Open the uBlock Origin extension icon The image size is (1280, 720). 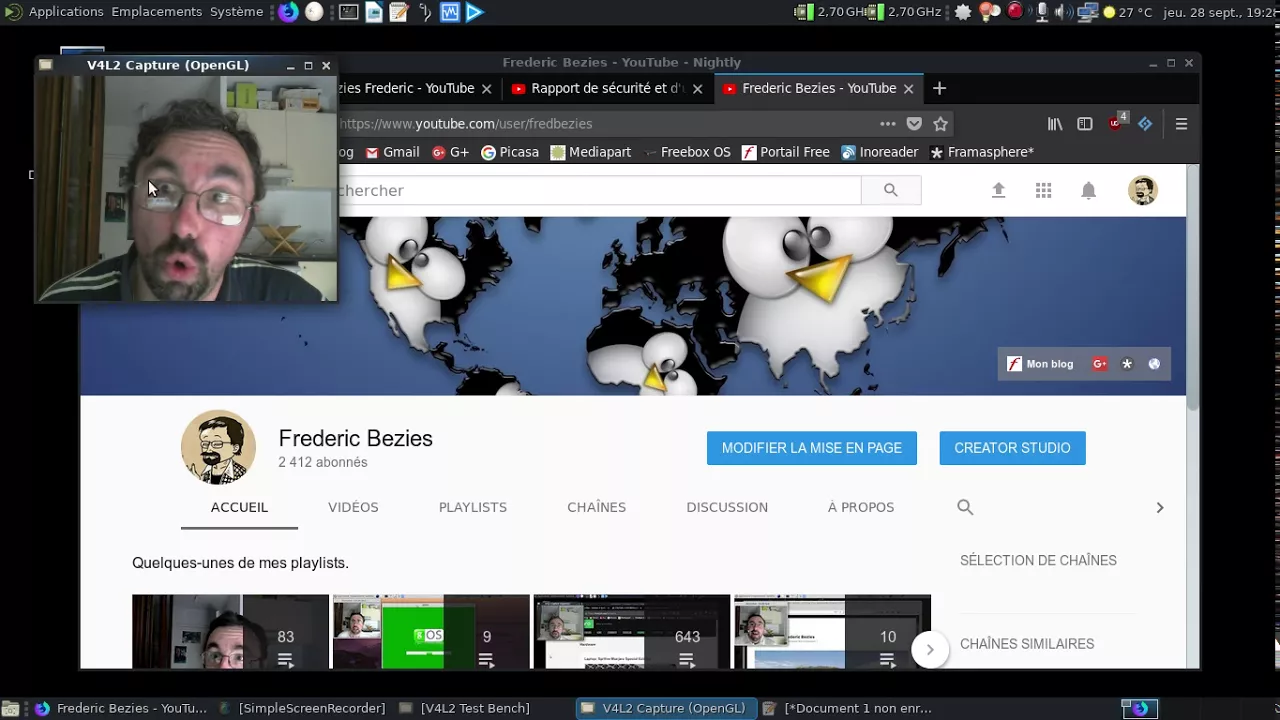pos(1117,123)
